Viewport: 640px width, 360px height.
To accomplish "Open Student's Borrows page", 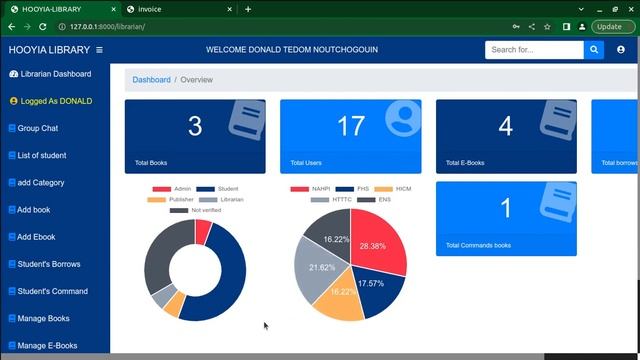I will (x=49, y=264).
